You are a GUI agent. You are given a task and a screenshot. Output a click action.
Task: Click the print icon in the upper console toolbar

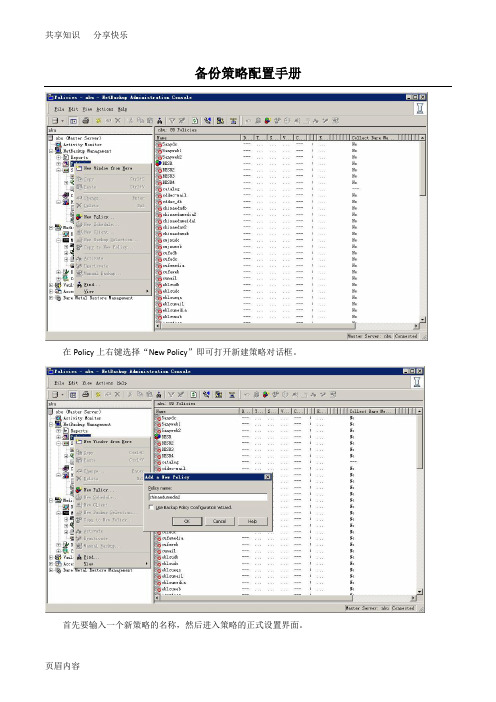[86, 120]
